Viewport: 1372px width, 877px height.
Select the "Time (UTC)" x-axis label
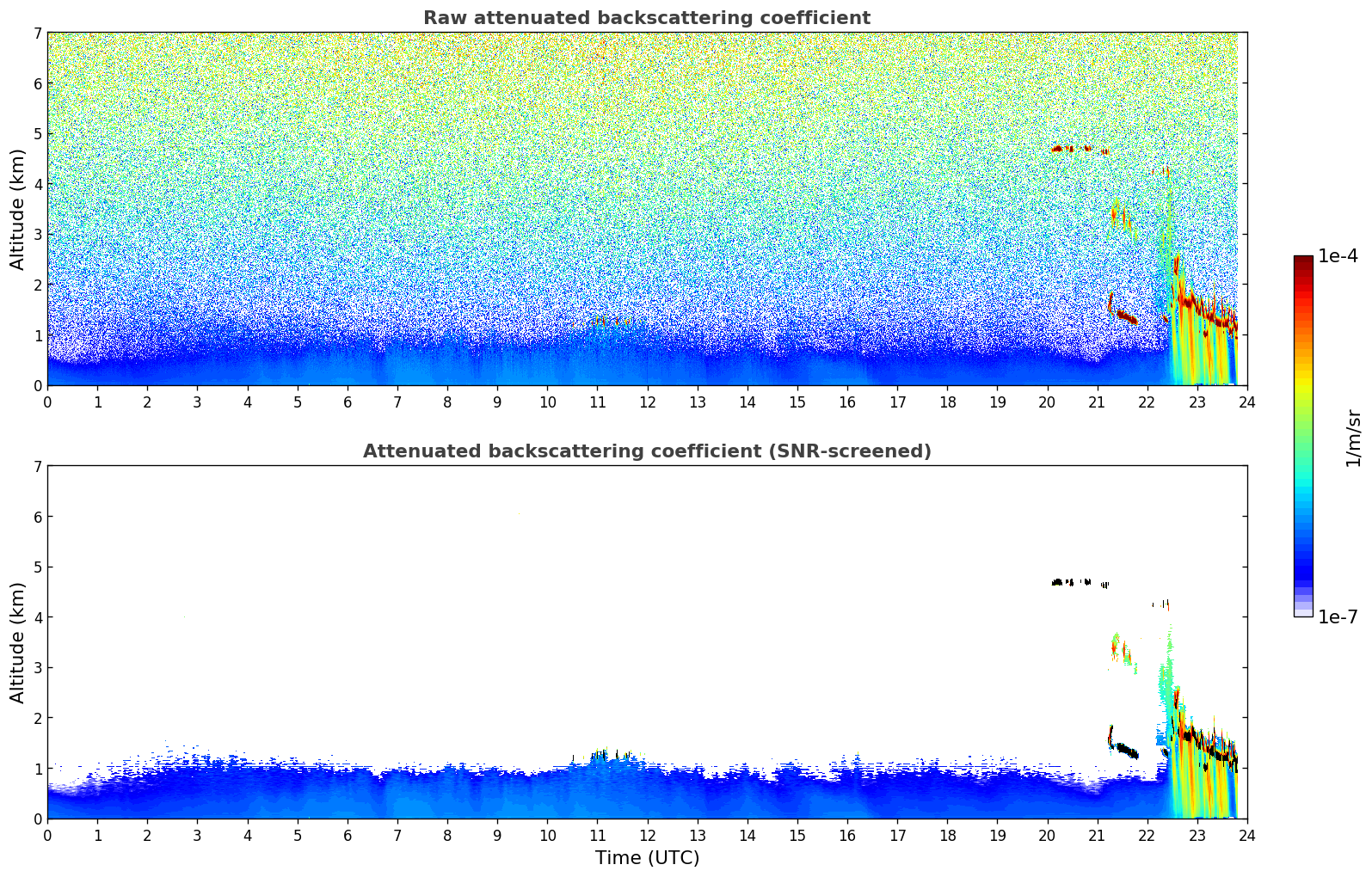[x=647, y=858]
